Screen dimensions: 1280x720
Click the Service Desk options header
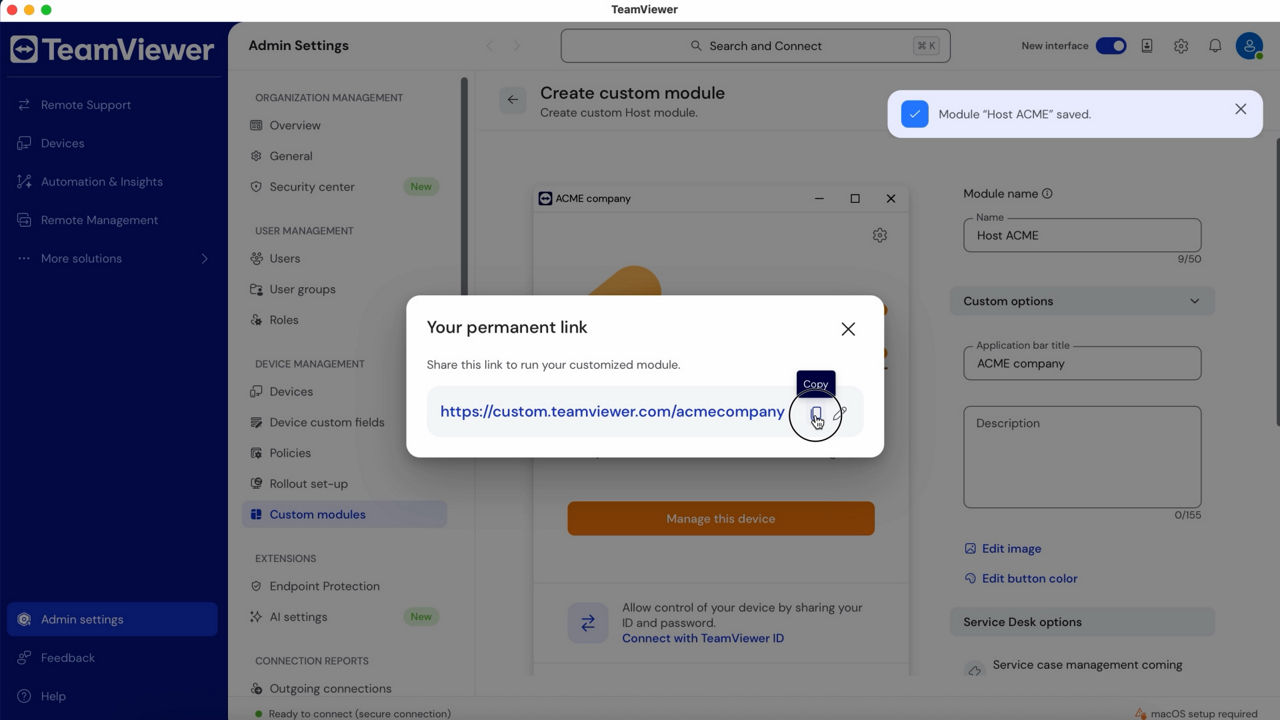(1082, 622)
